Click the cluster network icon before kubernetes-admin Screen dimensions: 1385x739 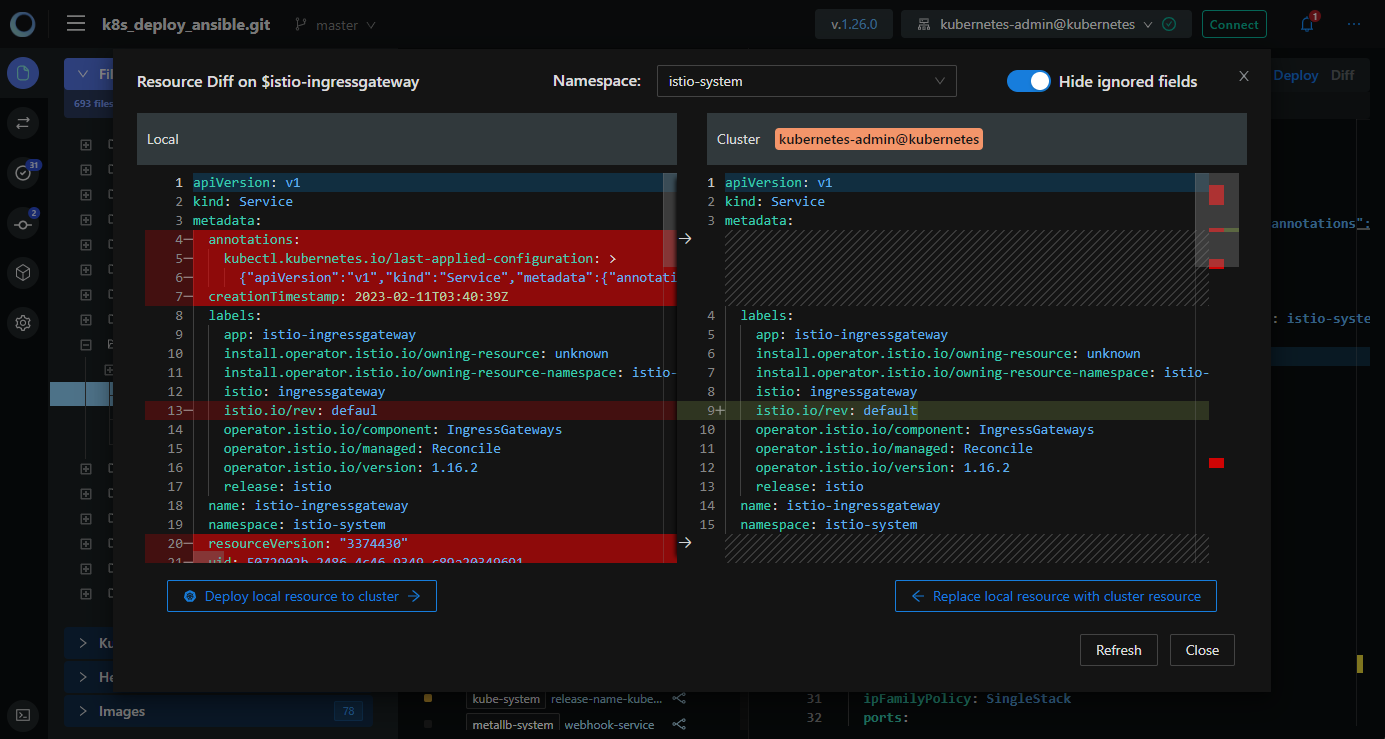(x=924, y=25)
